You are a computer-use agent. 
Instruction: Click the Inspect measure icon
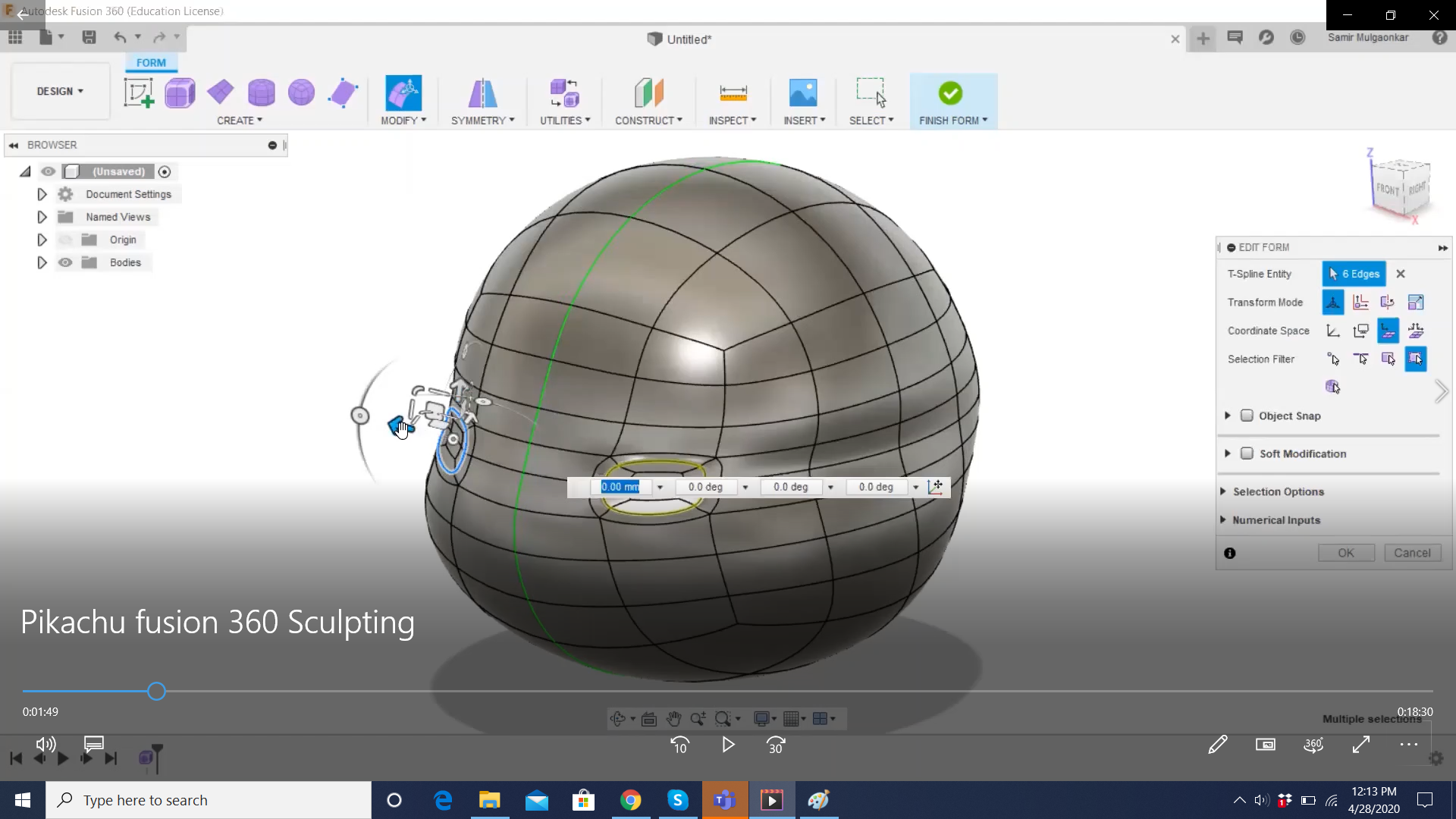click(733, 93)
